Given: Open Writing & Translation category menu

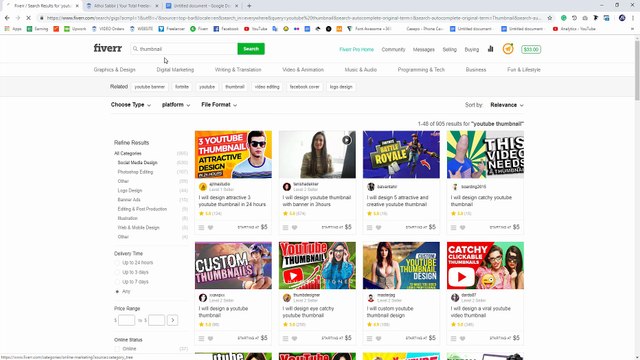Looking at the screenshot, I should (x=238, y=70).
